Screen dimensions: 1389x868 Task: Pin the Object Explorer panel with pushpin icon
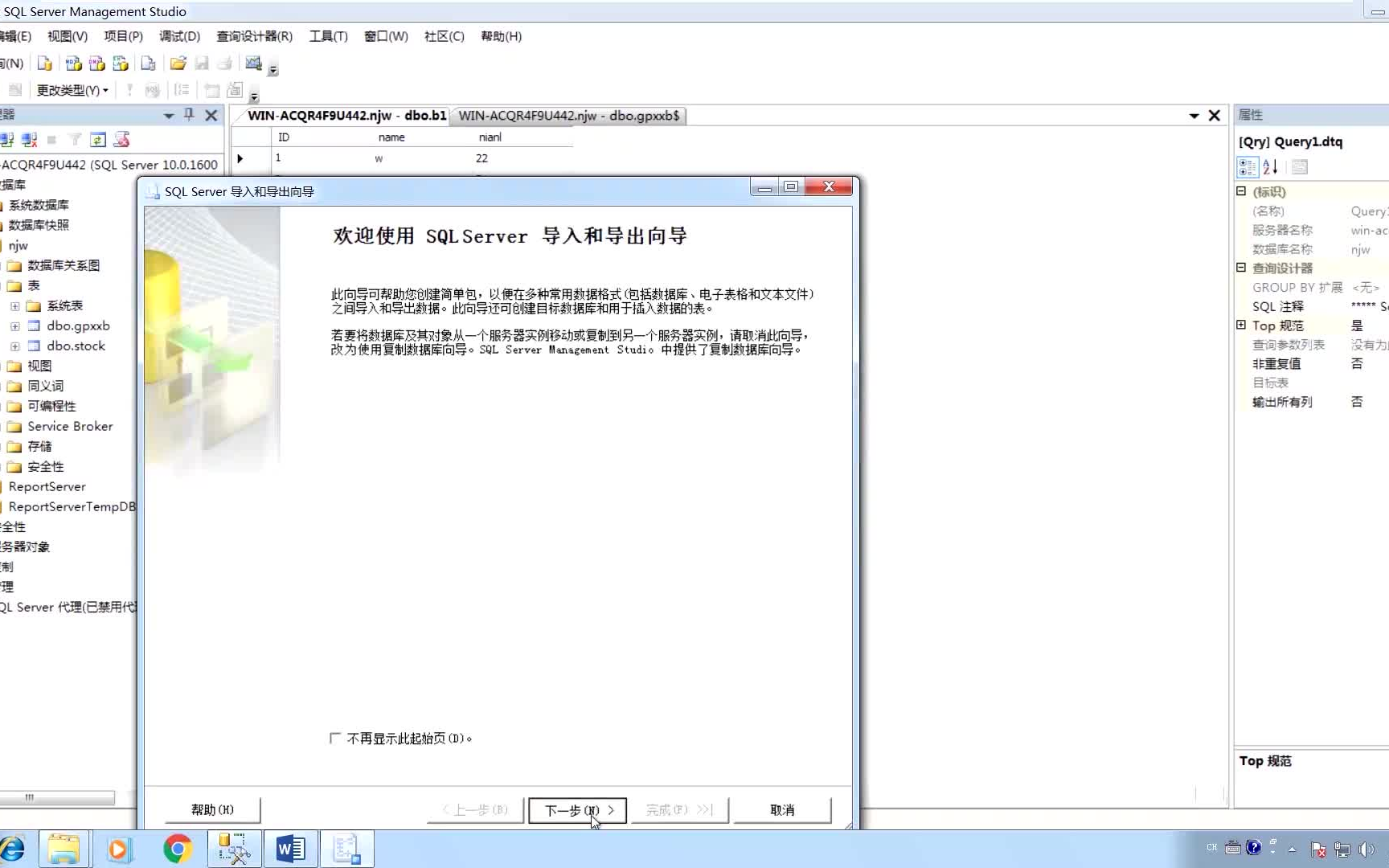[189, 115]
